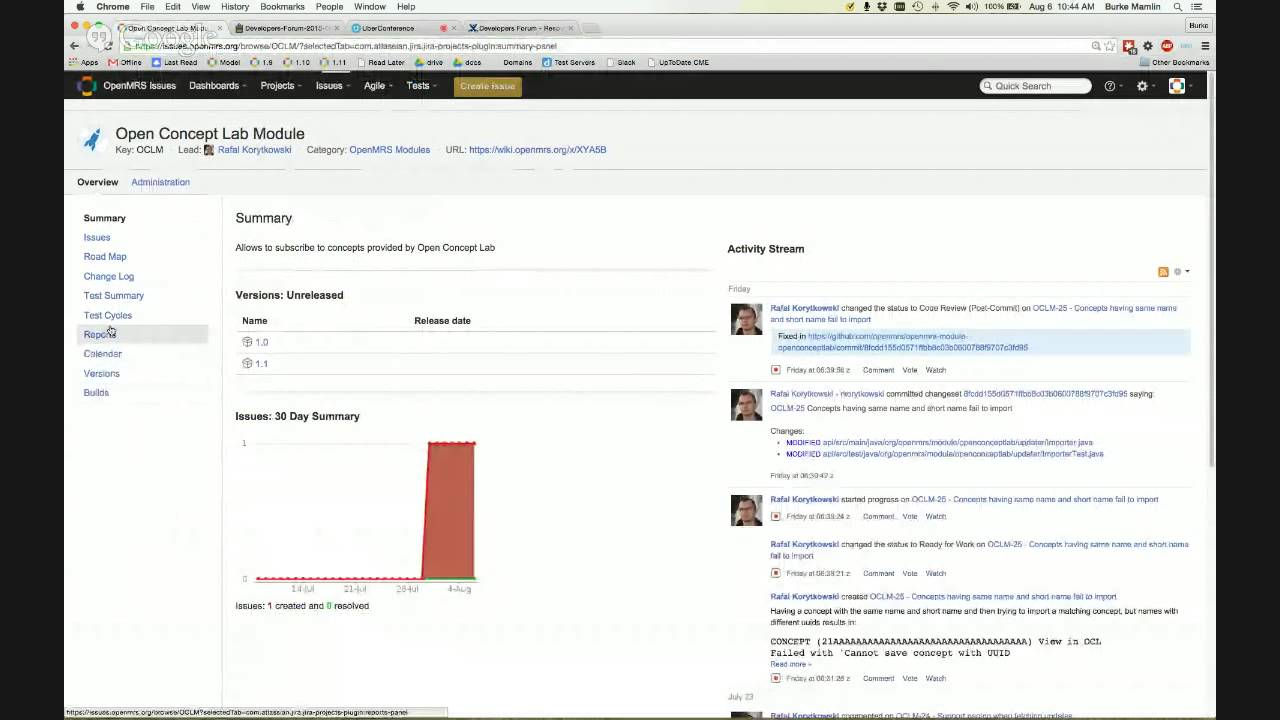The width and height of the screenshot is (1280, 720).
Task: Open Change Log in the sidebar
Action: pyautogui.click(x=109, y=276)
